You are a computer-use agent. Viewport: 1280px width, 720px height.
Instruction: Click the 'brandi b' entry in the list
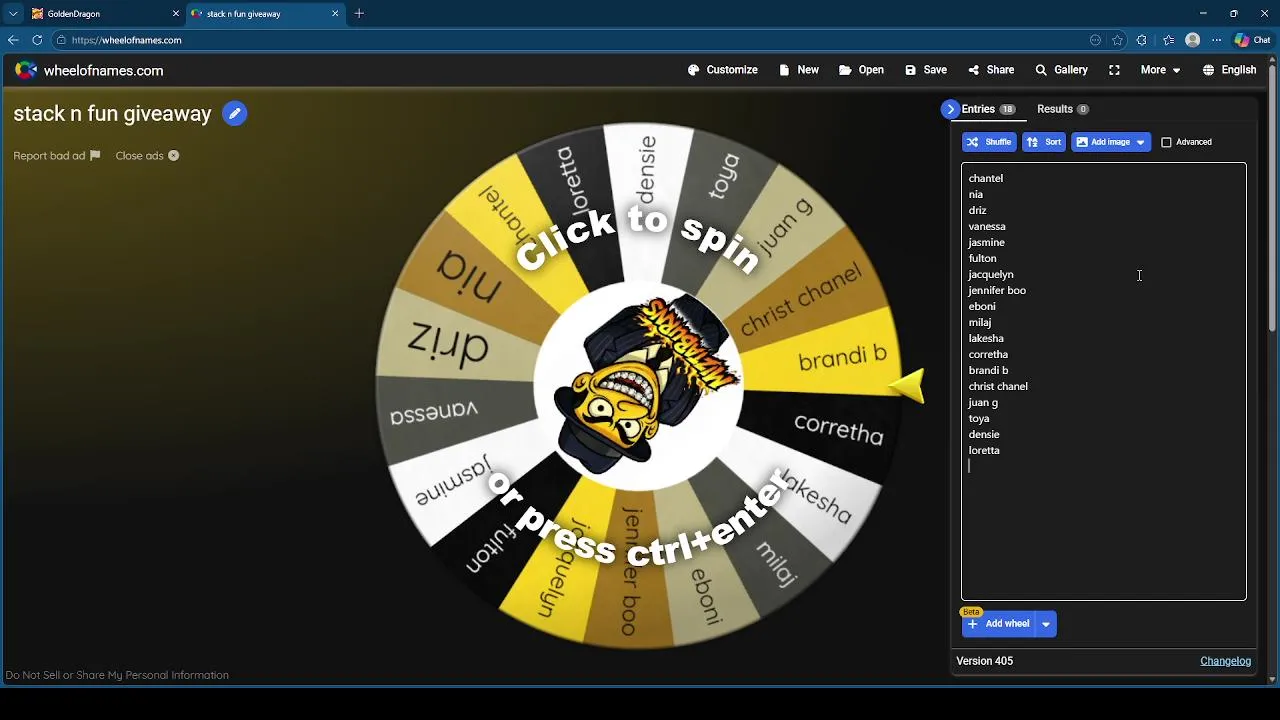(987, 370)
